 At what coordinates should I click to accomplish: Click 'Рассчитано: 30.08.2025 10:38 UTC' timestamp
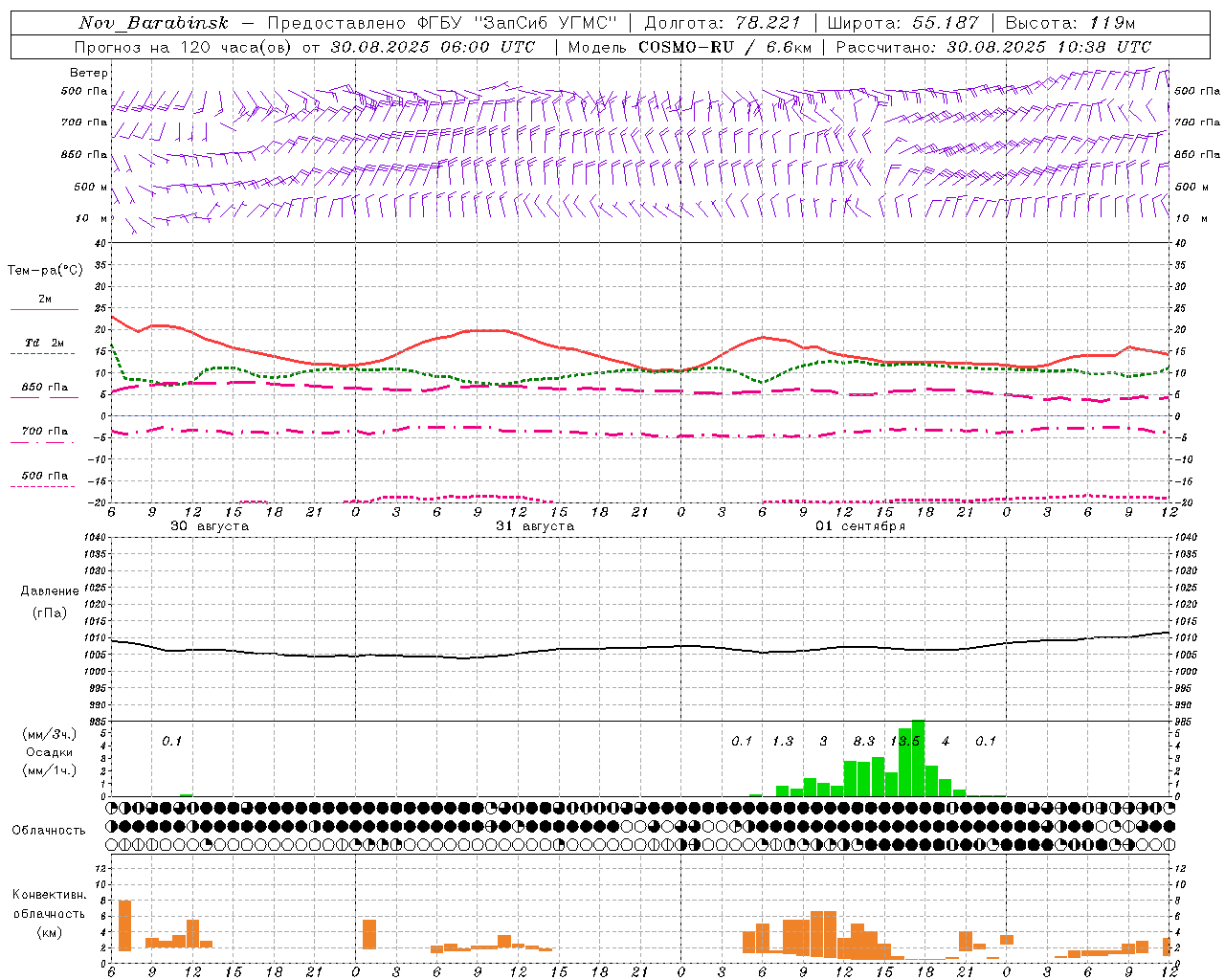click(993, 47)
